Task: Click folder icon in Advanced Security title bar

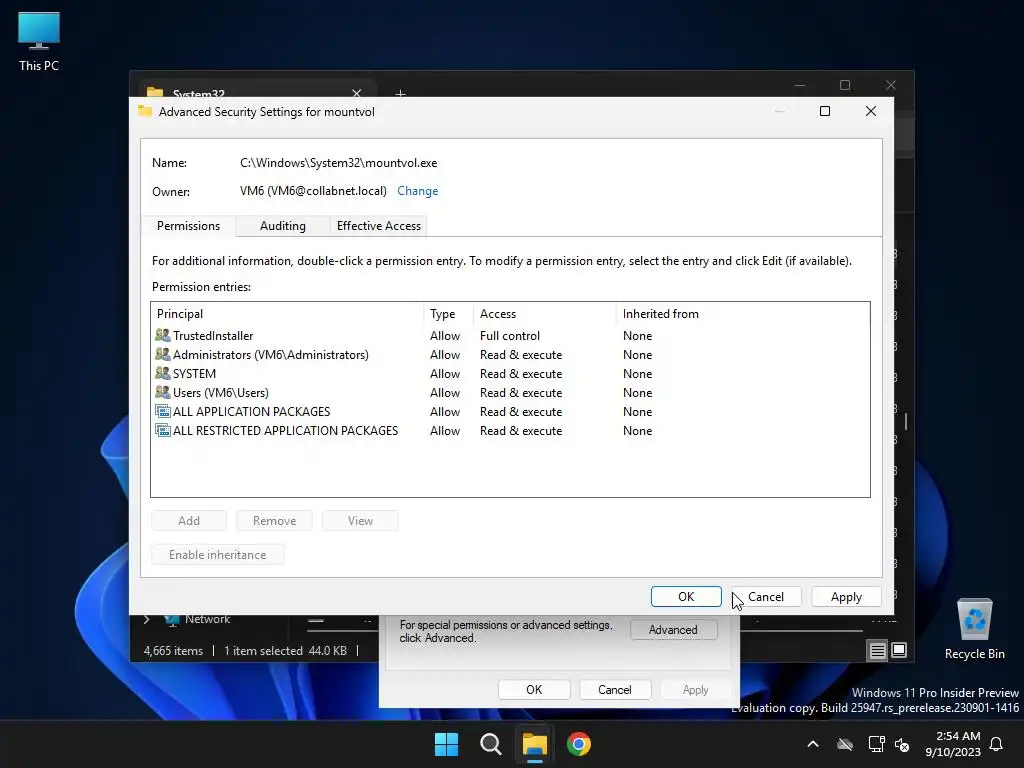Action: click(145, 110)
